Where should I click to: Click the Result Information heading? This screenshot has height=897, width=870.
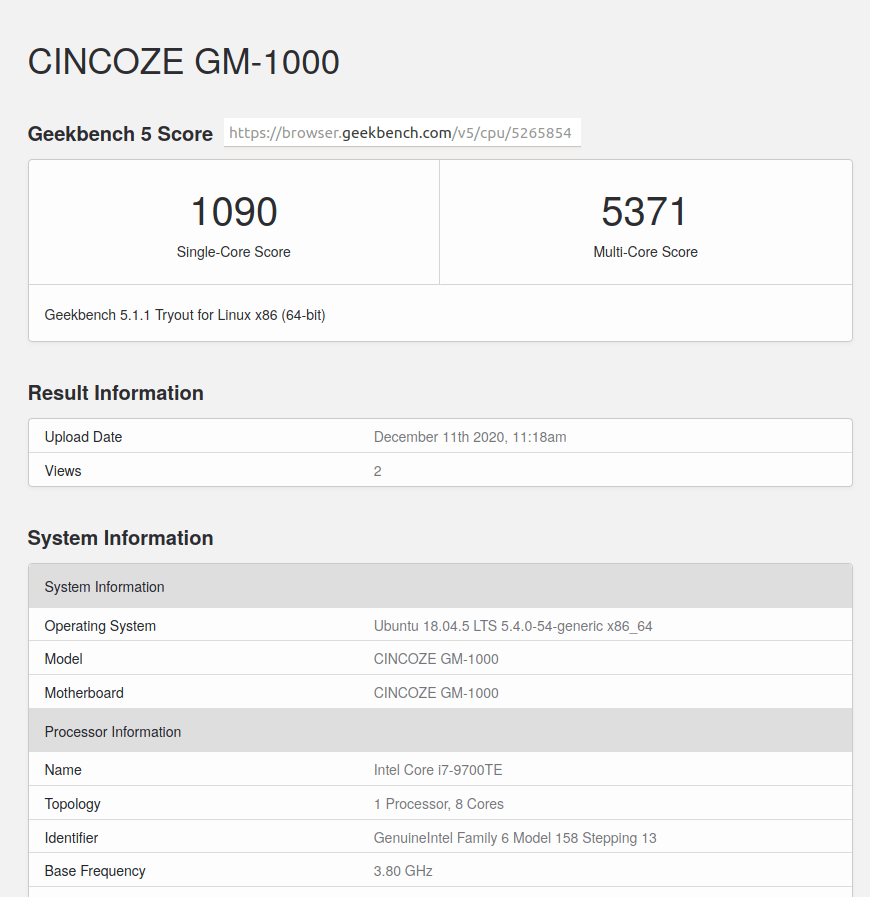pyautogui.click(x=116, y=393)
